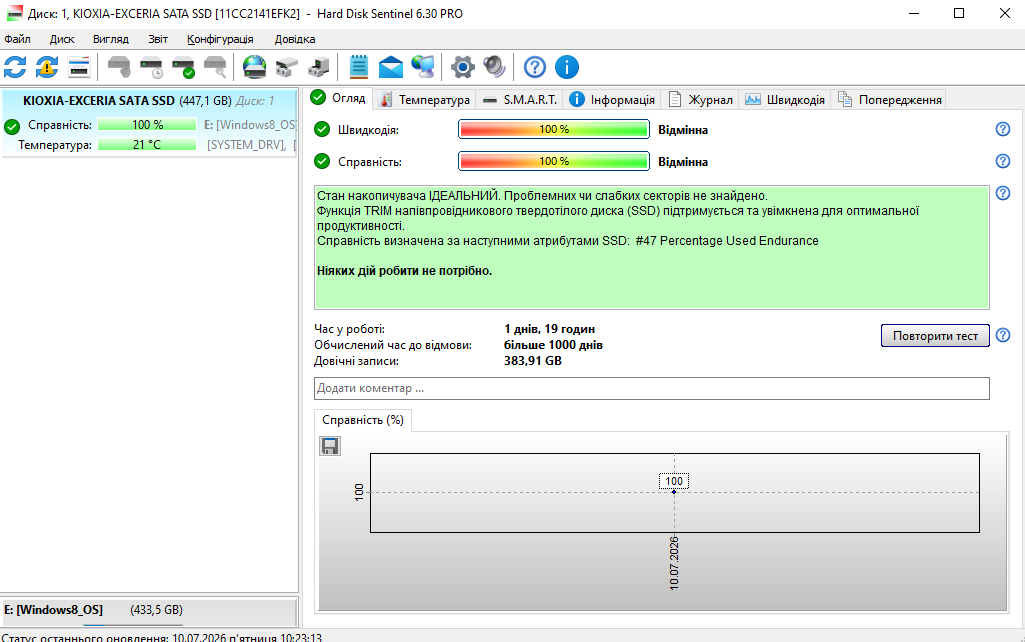This screenshot has width=1025, height=642.
Task: Click the disk with clock toolbar icon
Action: [151, 67]
